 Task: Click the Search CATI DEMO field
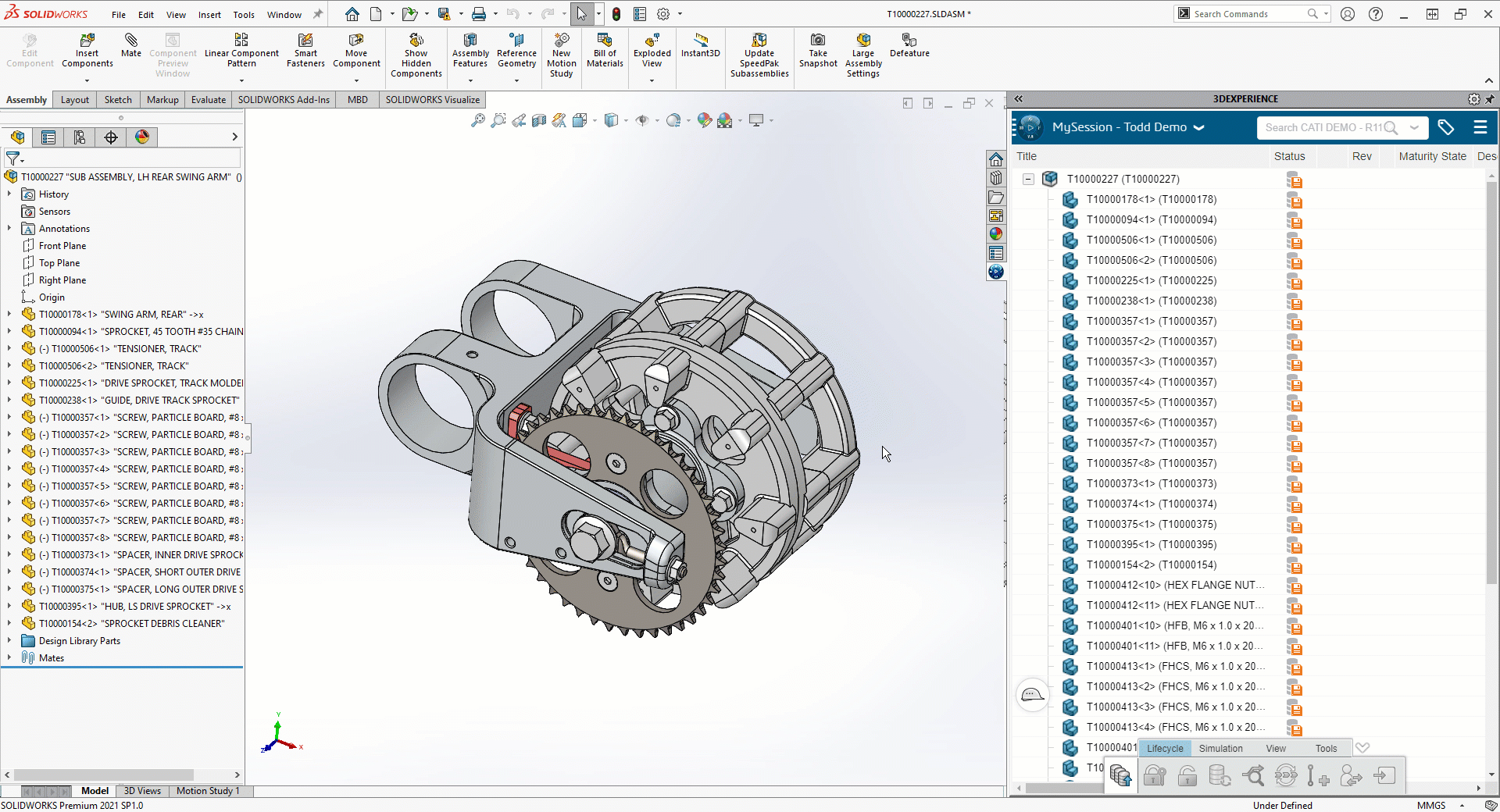tap(1342, 127)
